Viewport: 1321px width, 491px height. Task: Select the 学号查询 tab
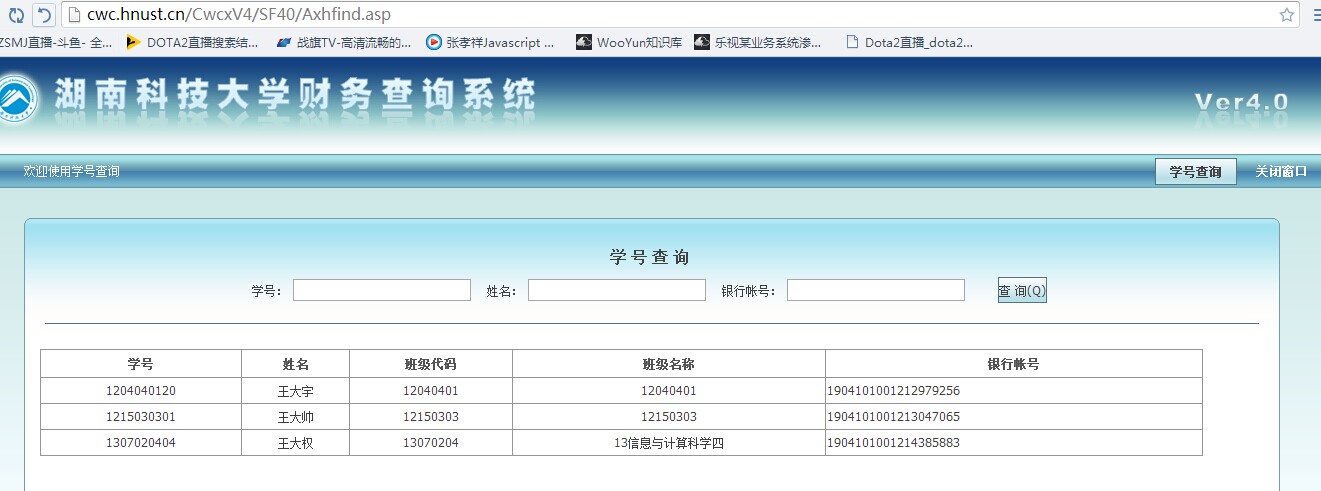pyautogui.click(x=1195, y=171)
